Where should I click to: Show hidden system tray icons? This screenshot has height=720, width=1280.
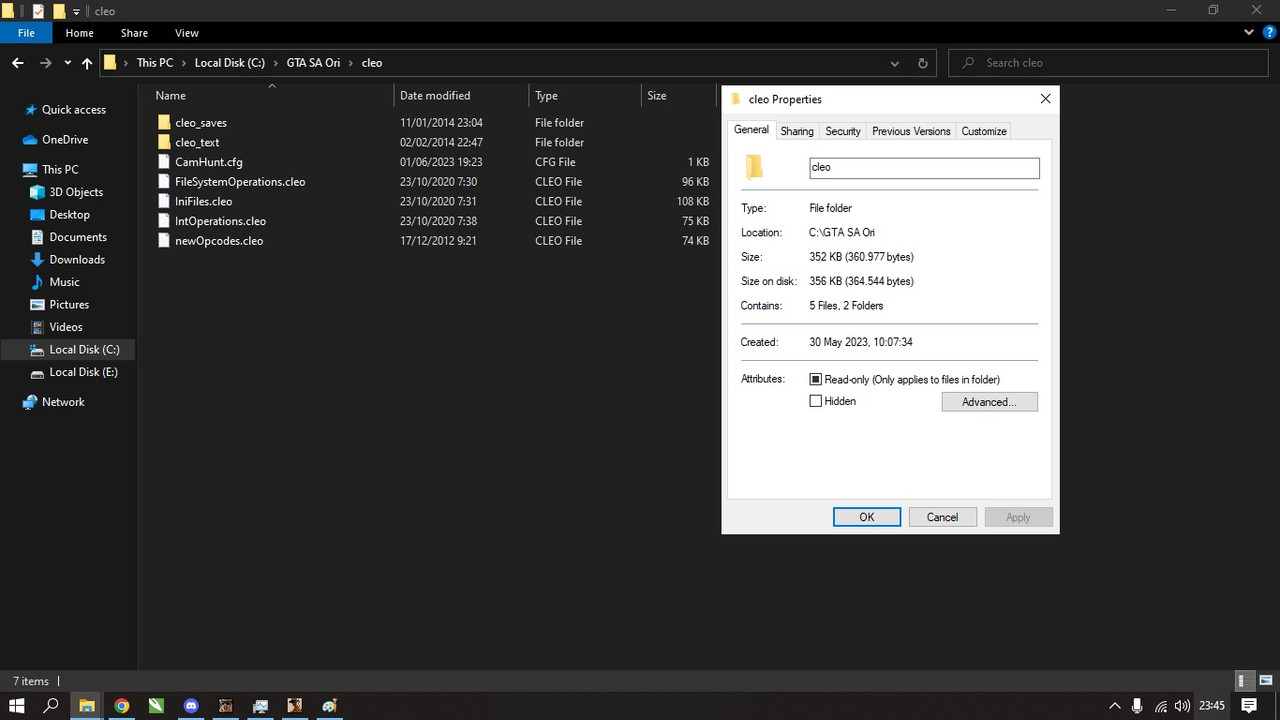click(x=1115, y=705)
